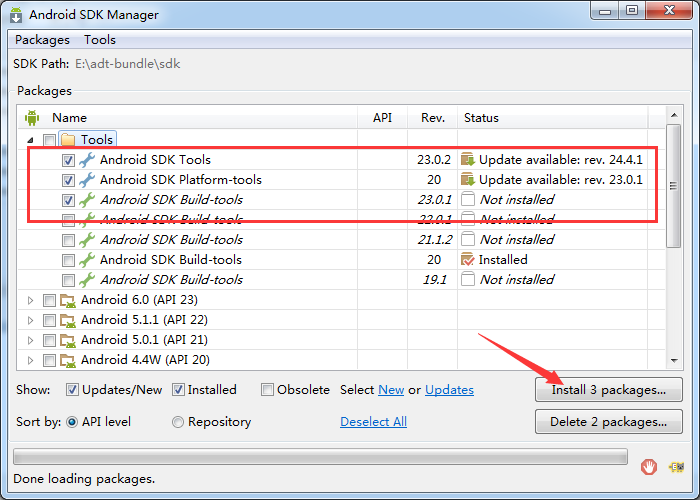
Task: Select the Repository sort radio button
Action: tap(178, 422)
